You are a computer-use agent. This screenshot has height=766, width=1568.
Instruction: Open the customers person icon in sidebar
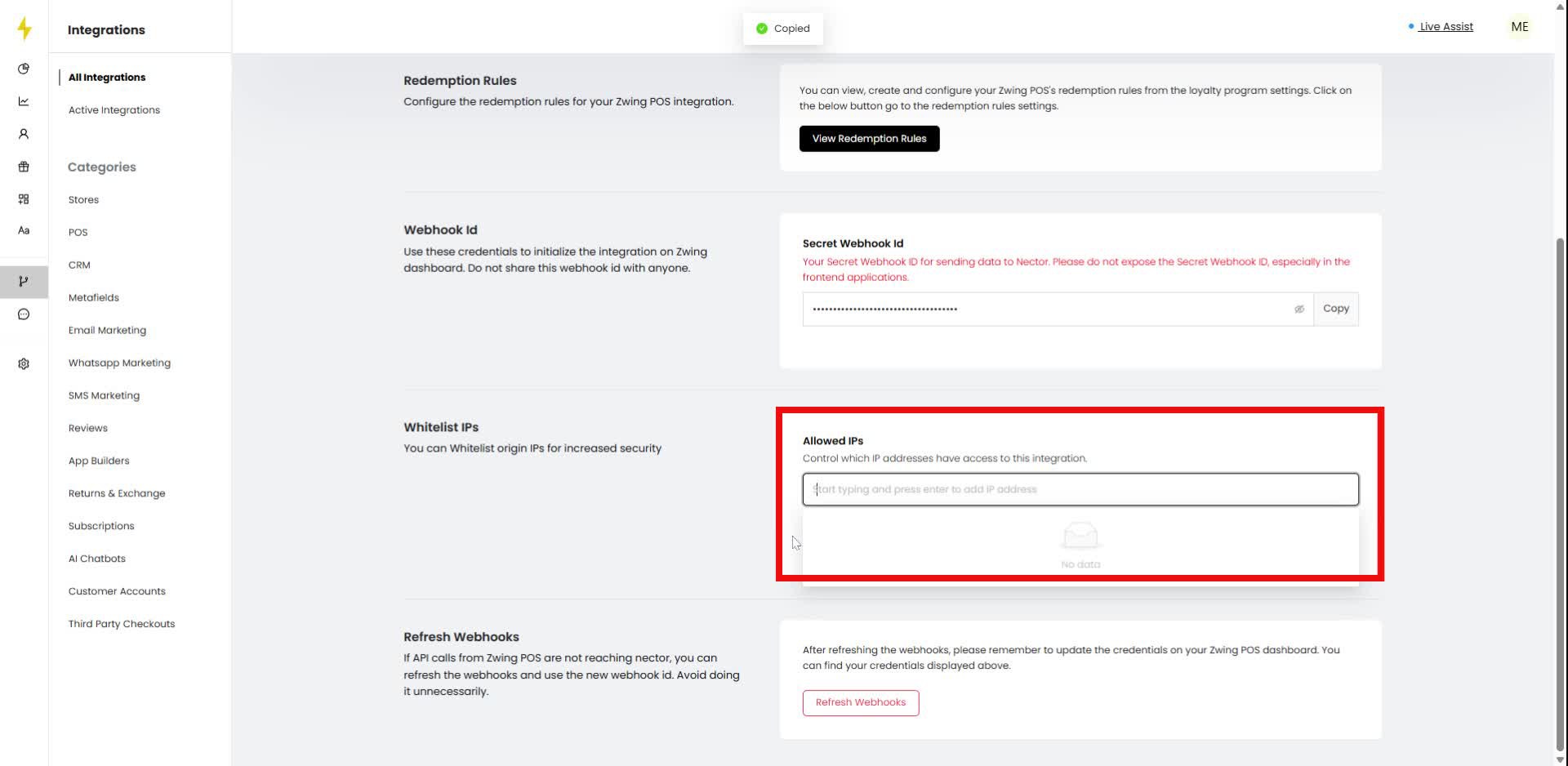point(24,133)
